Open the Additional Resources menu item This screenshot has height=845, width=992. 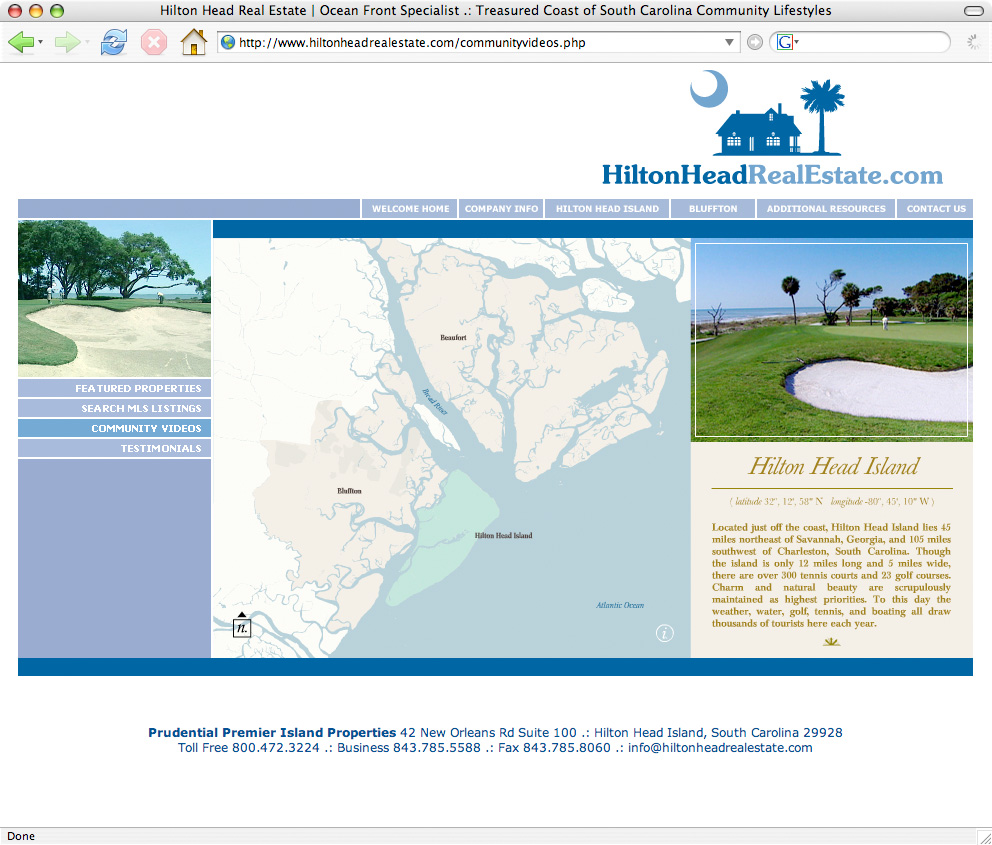826,209
